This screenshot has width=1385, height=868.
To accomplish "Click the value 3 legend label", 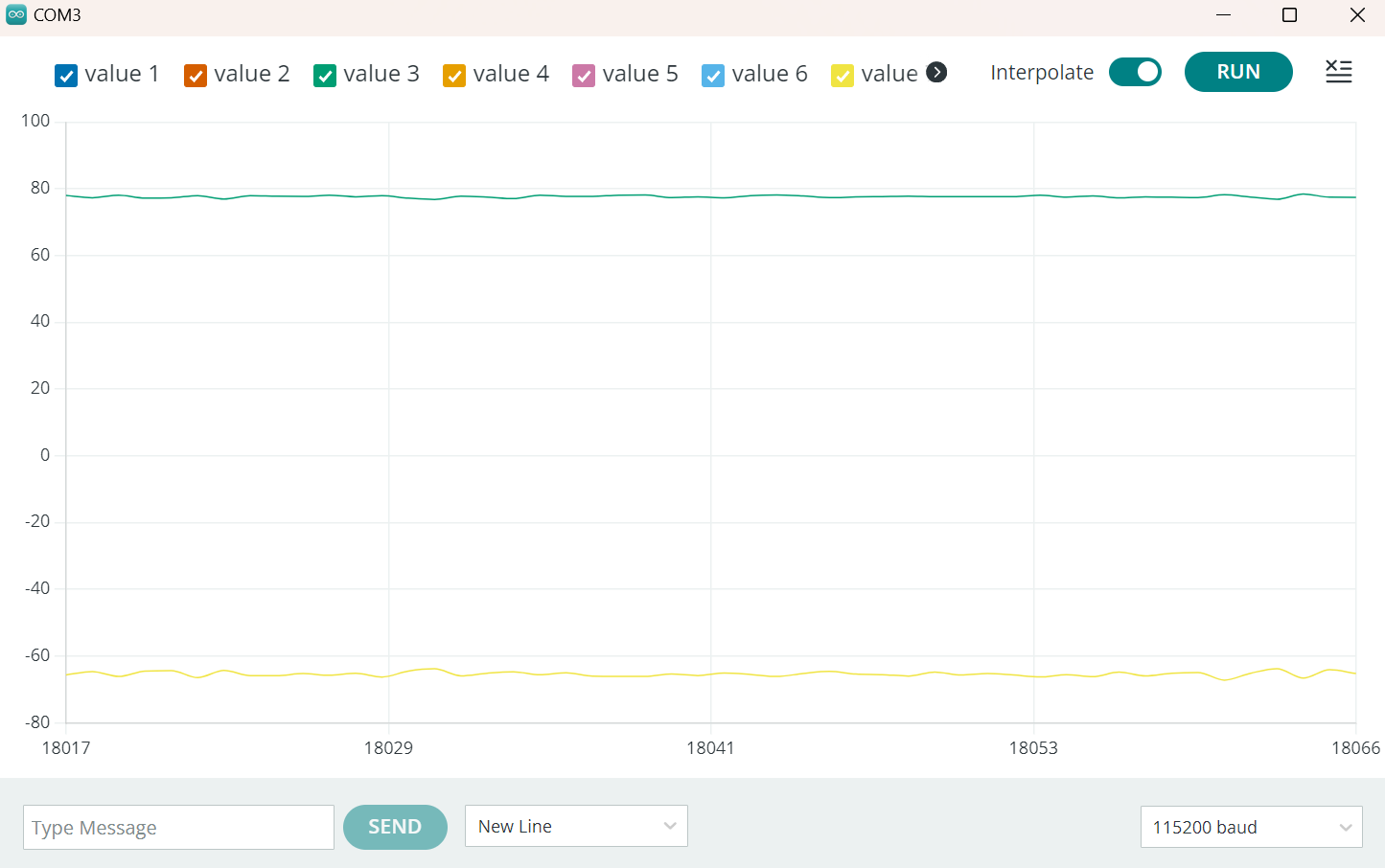I will (381, 74).
